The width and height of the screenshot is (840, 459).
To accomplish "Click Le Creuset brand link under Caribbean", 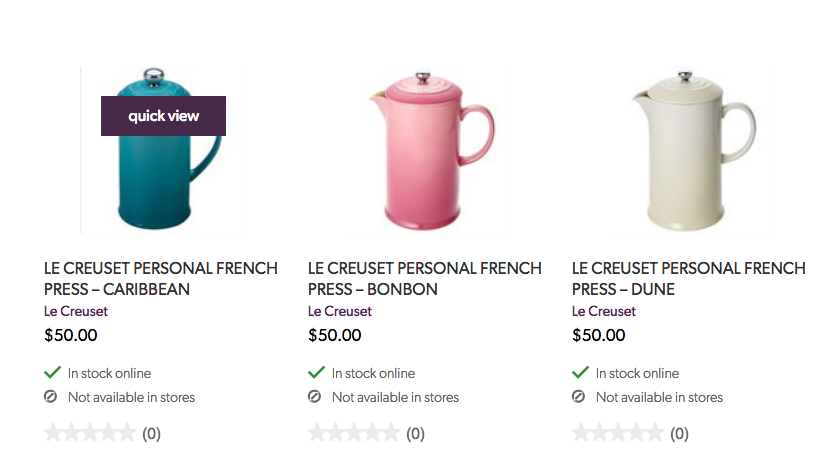I will (x=76, y=311).
